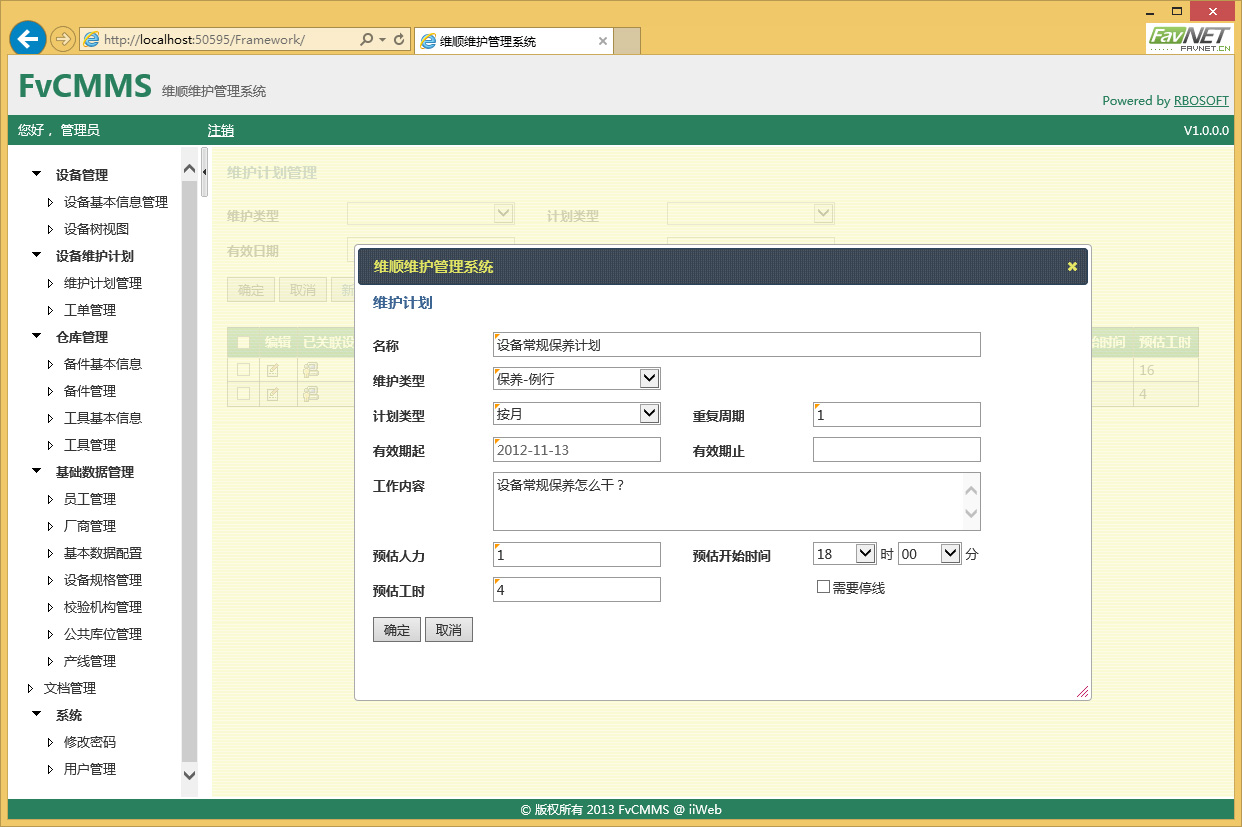The height and width of the screenshot is (827, 1242).
Task: Click the linked-device icon in the row showing 16
Action: click(x=311, y=370)
